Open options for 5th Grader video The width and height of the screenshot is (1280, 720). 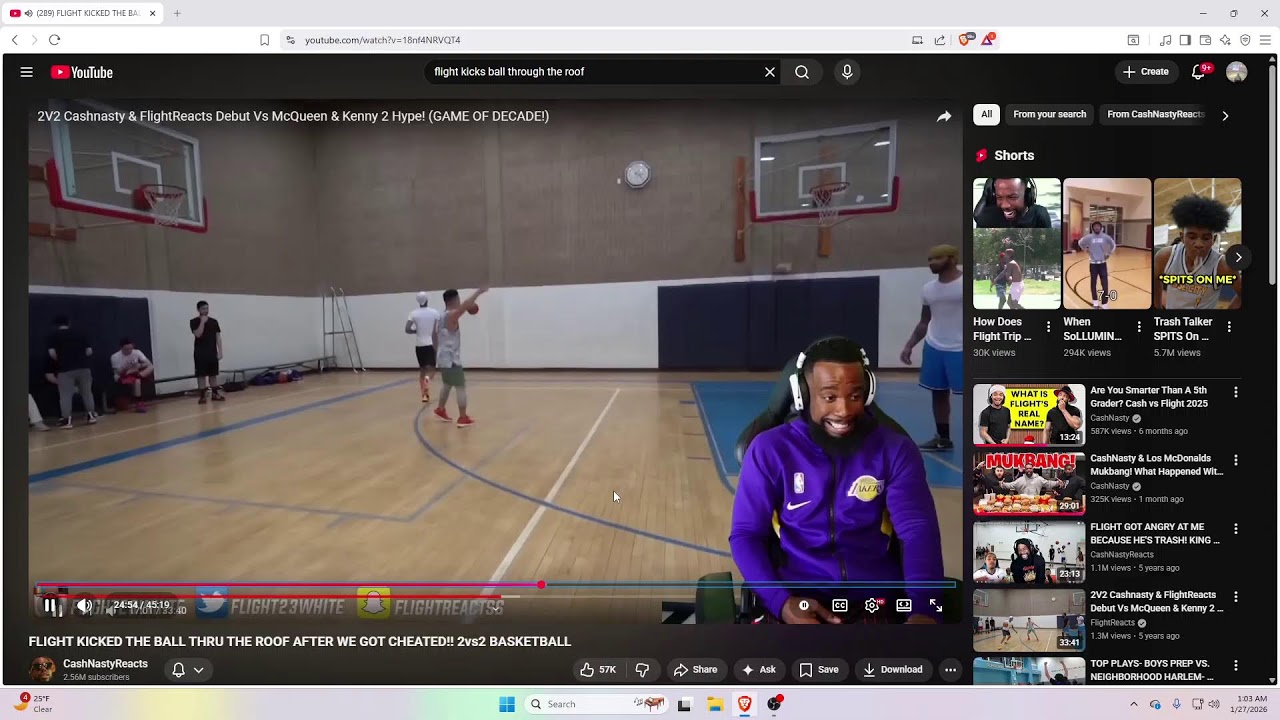click(1236, 393)
